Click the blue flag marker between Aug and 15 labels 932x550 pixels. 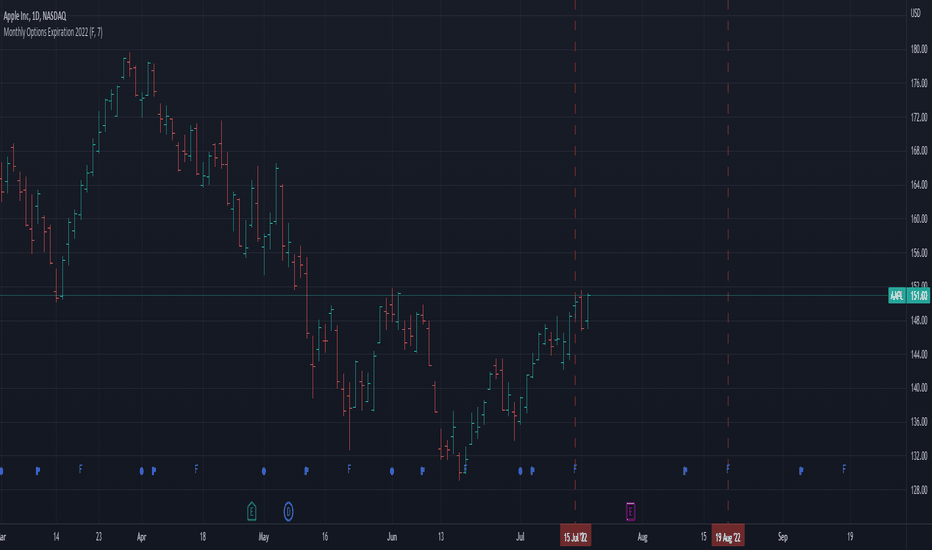pos(685,471)
